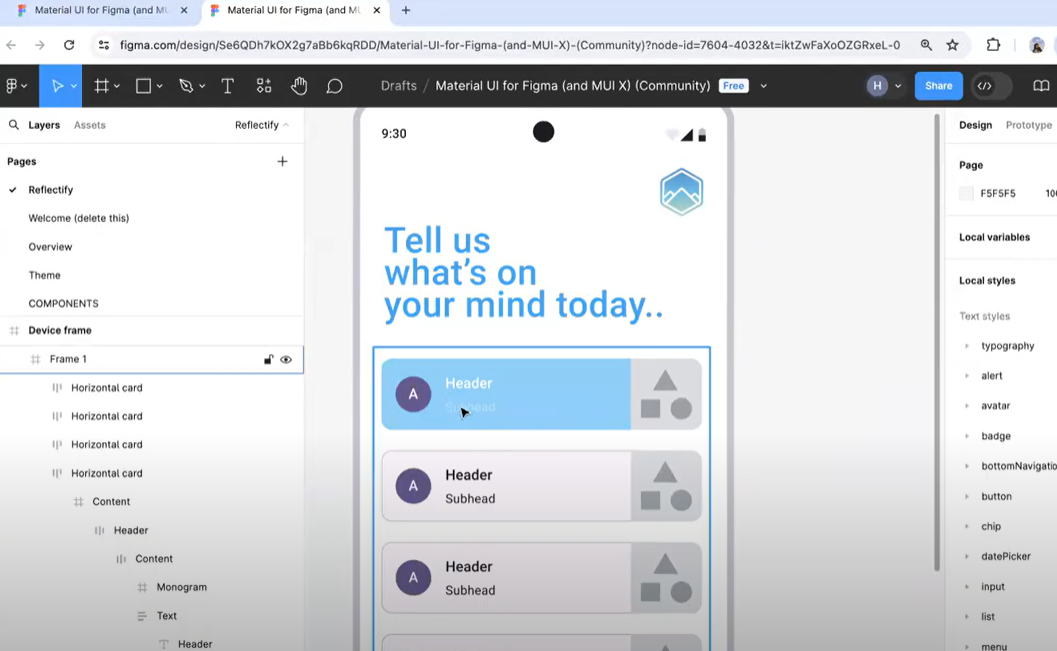
Task: Switch to first Material UI browser tab
Action: [101, 10]
